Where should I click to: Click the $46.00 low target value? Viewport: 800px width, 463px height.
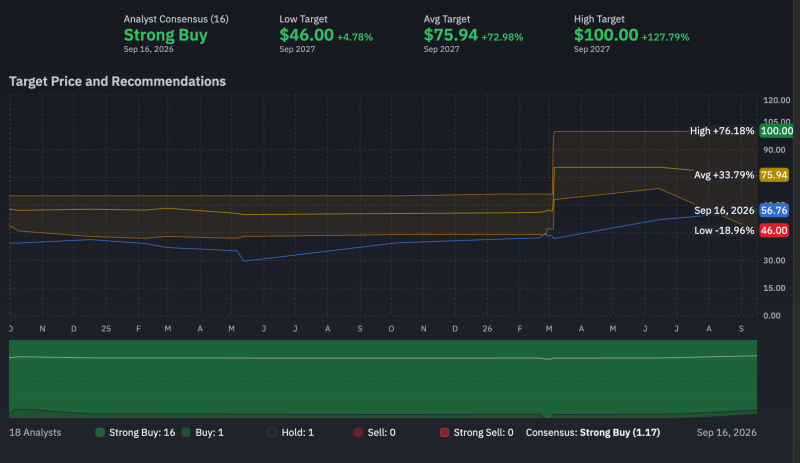click(306, 35)
